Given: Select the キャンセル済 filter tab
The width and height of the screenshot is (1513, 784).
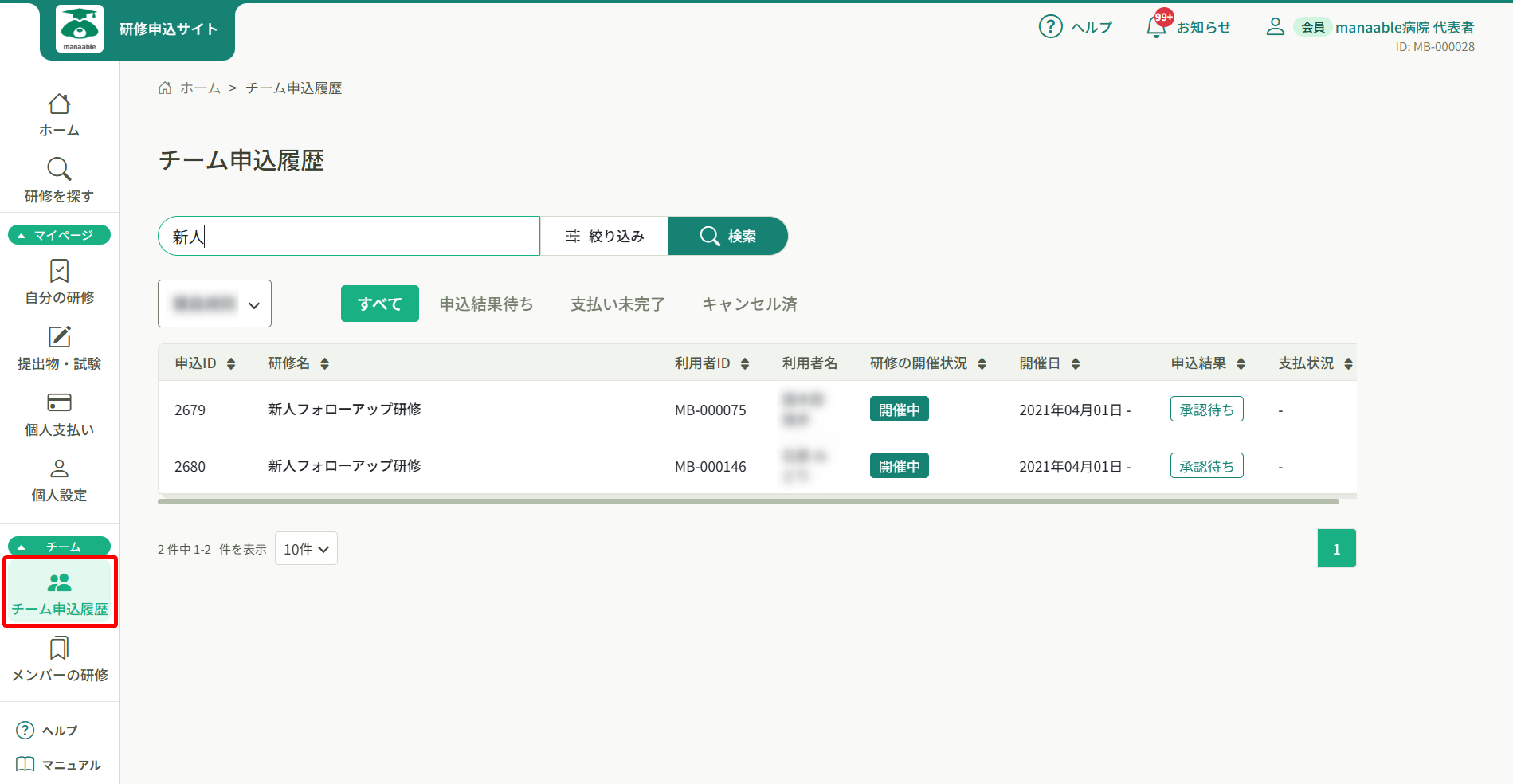Looking at the screenshot, I should click(749, 304).
